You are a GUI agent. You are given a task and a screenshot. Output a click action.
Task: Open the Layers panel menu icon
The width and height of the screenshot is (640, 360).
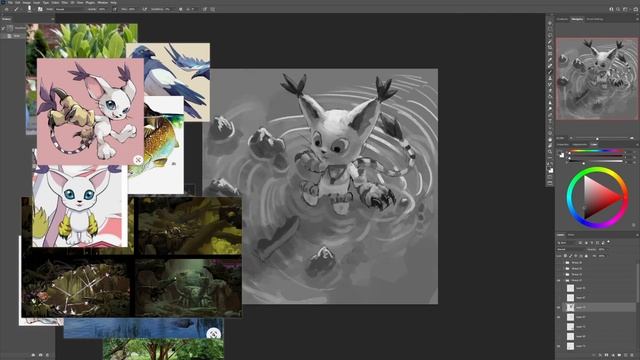[x=638, y=235]
